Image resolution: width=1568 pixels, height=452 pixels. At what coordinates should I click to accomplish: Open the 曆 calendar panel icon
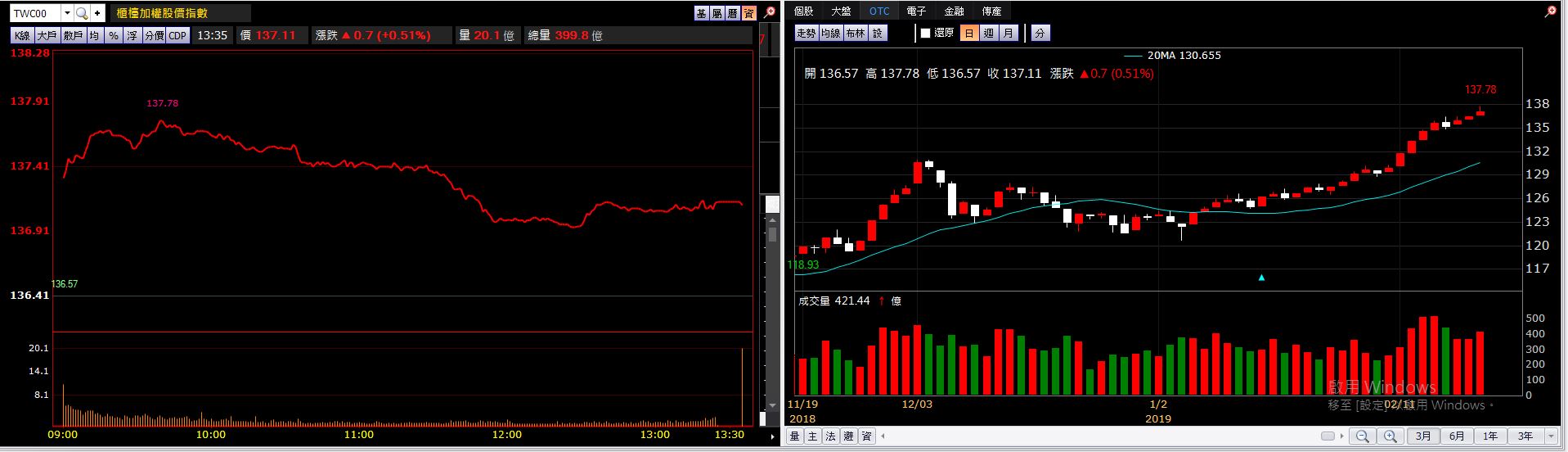click(x=733, y=13)
